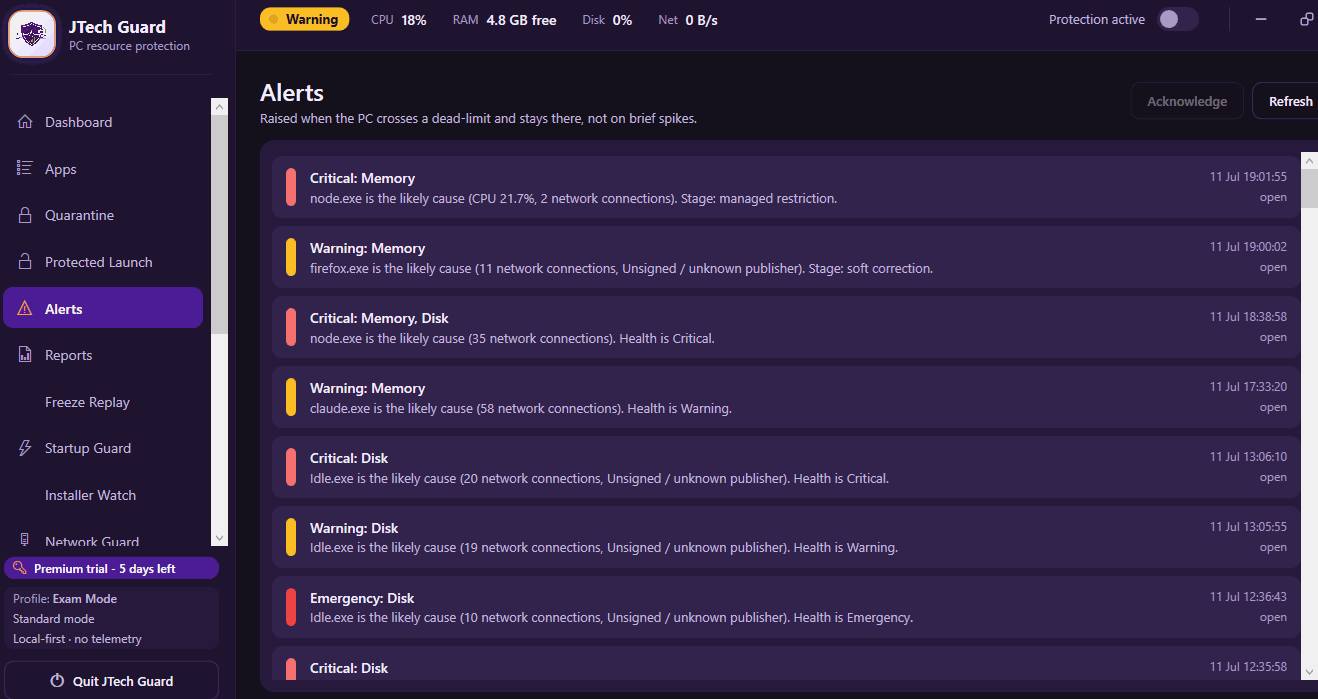This screenshot has height=699, width=1318.
Task: Click the open status under 19:01:55
Action: point(1273,197)
